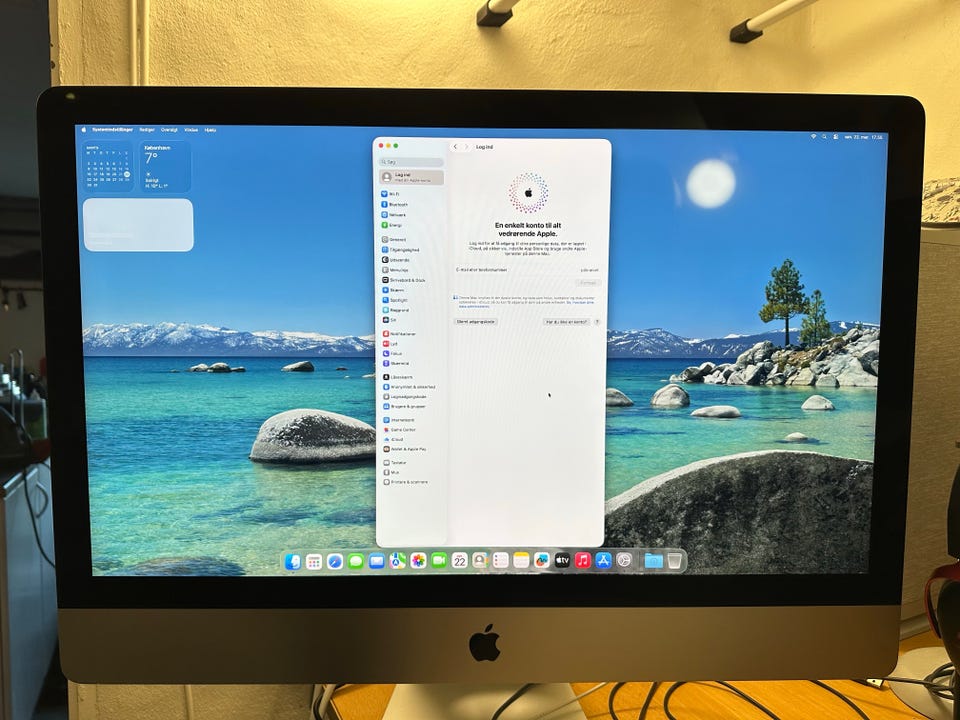Click the date and clock in menu bar

[x=864, y=137]
